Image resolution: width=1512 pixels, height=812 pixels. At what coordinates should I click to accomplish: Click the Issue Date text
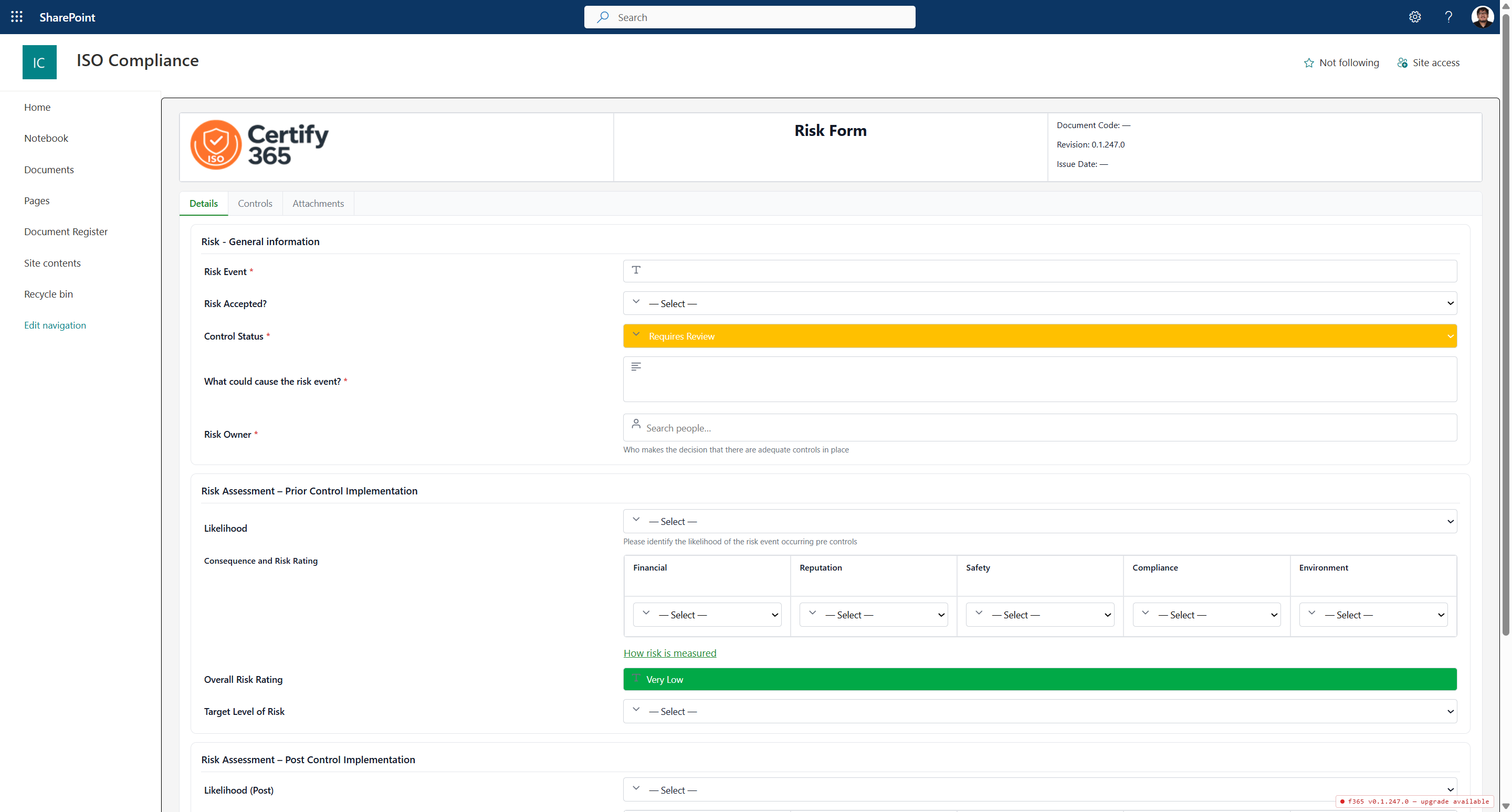coord(1083,164)
